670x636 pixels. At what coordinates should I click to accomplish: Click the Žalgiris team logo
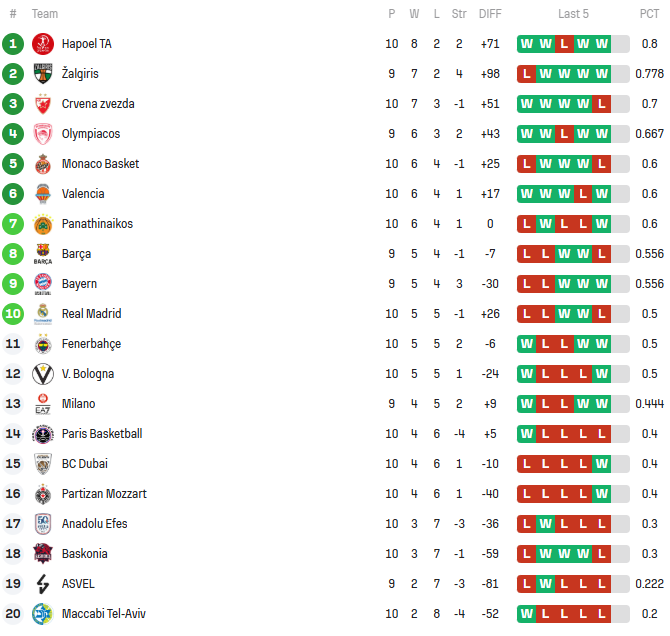(x=42, y=74)
